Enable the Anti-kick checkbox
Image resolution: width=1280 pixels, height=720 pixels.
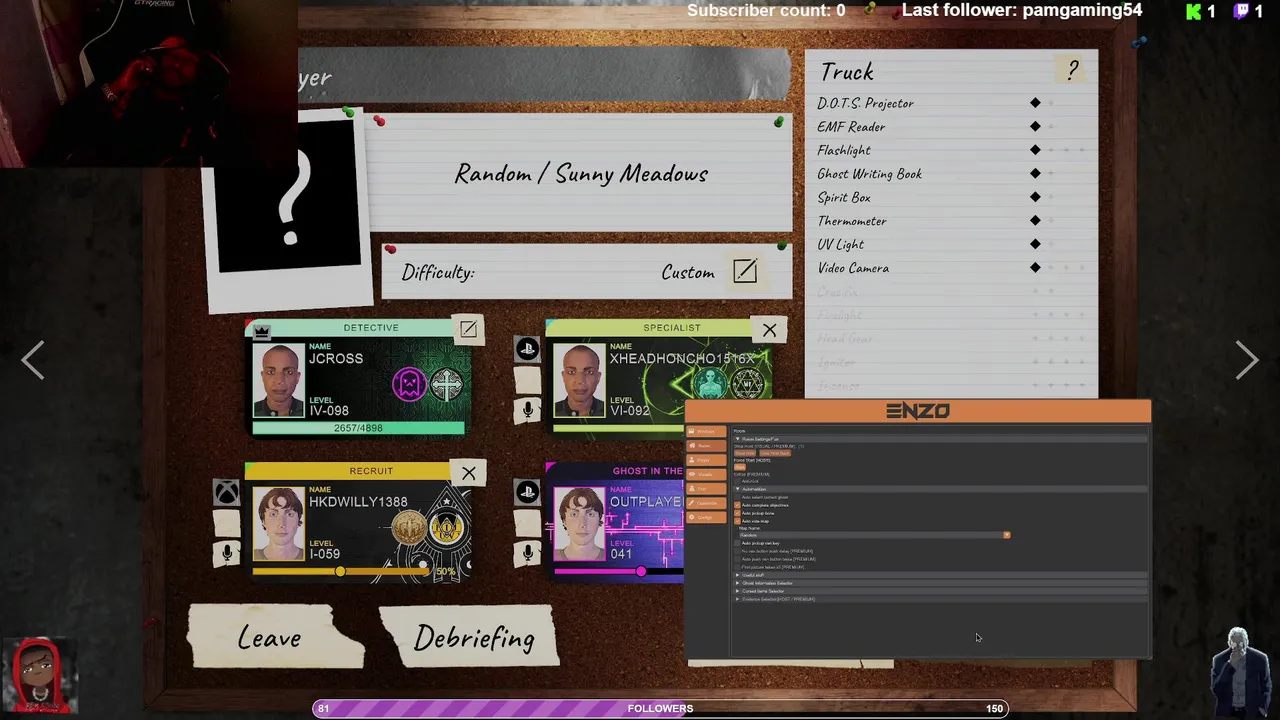[x=737, y=481]
